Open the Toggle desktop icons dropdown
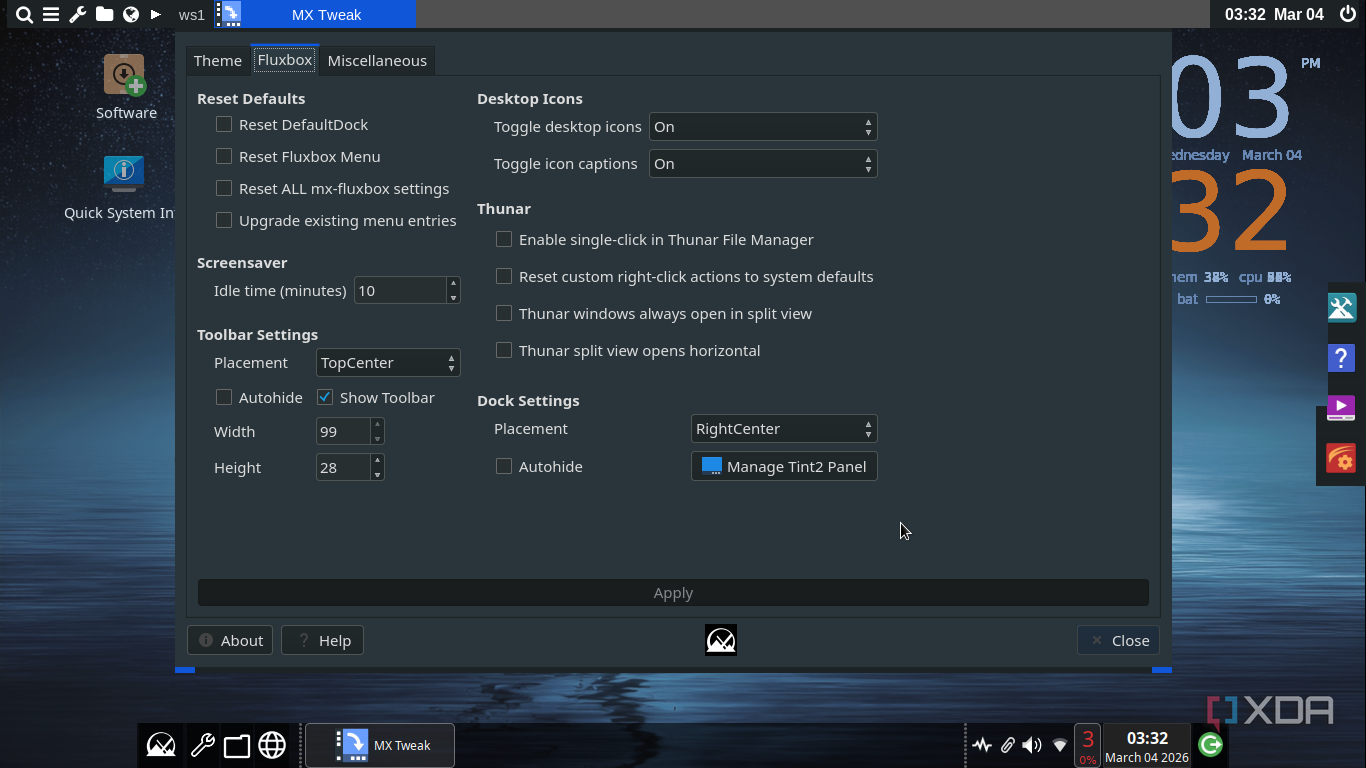 pos(763,127)
